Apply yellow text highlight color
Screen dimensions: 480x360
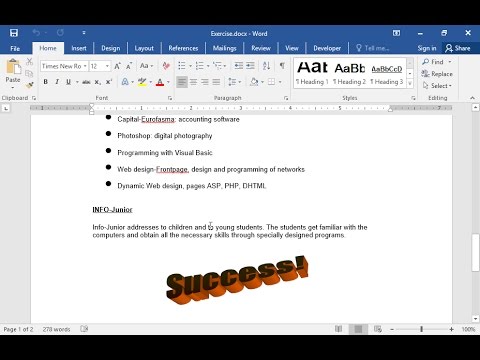[x=142, y=82]
